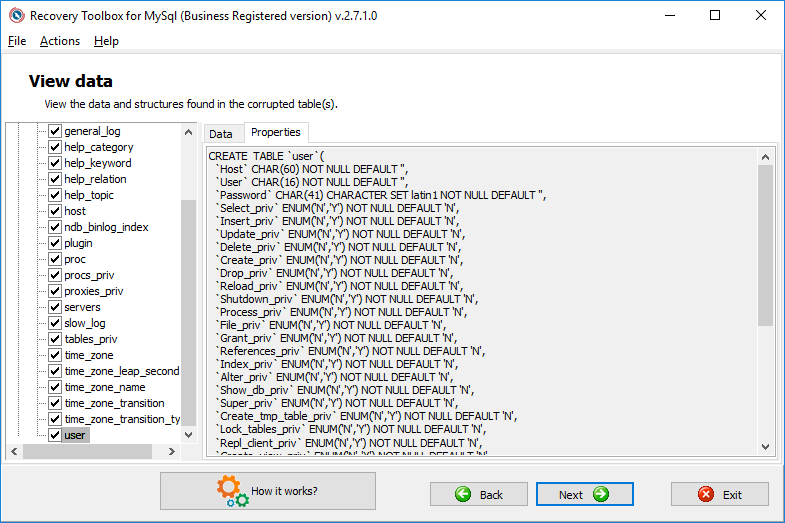
Task: Open the Help menu
Action: coord(106,41)
